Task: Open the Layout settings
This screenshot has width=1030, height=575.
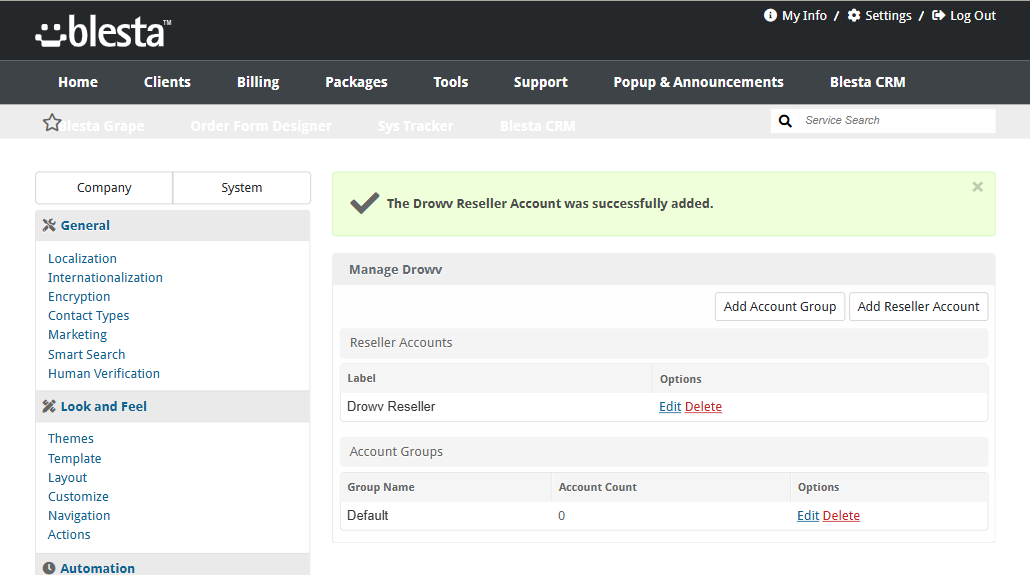Action: (x=67, y=478)
